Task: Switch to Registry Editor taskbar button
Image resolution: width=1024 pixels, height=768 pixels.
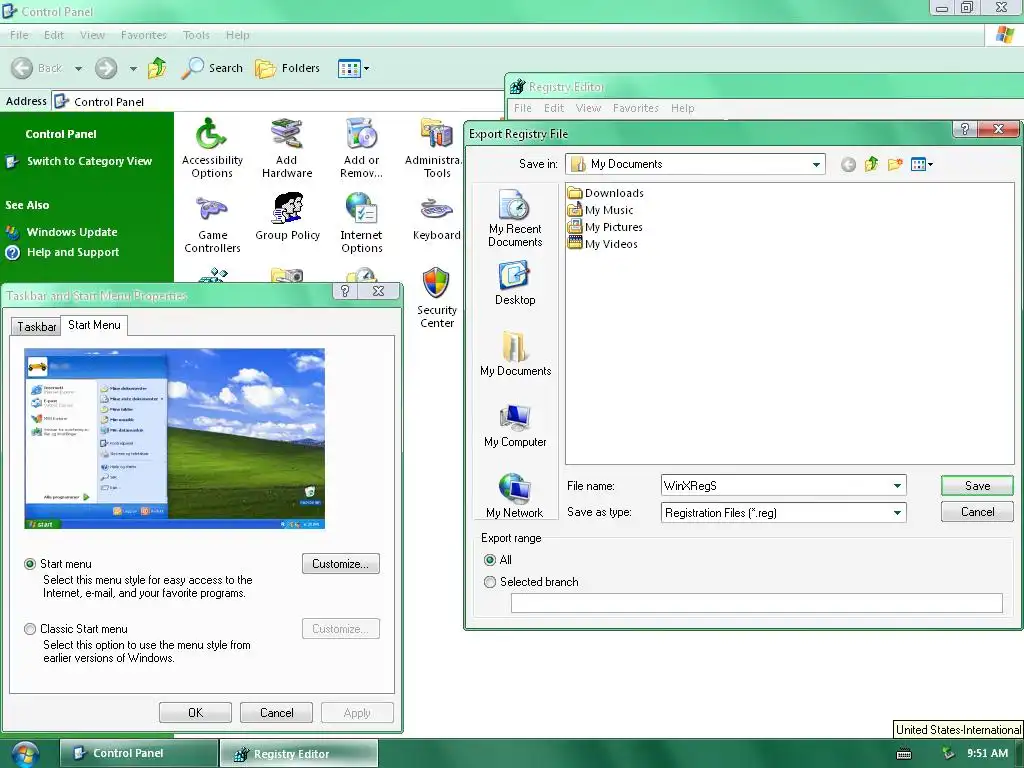Action: click(298, 754)
